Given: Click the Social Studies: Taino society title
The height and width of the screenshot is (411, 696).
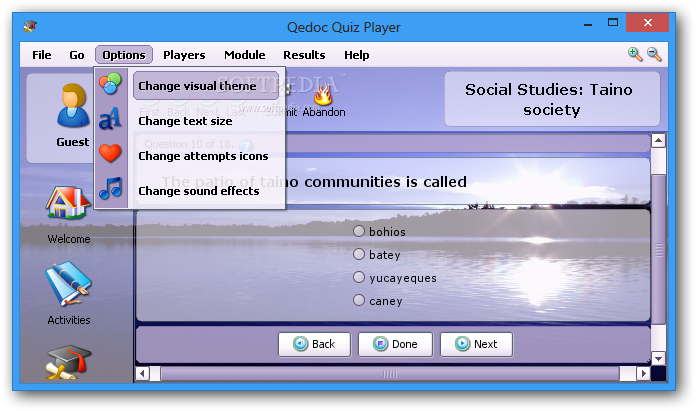Looking at the screenshot, I should pyautogui.click(x=549, y=100).
